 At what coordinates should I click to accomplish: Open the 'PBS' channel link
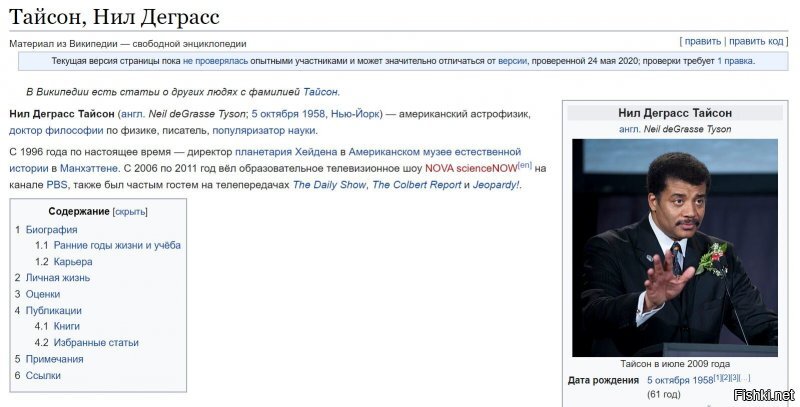57,185
